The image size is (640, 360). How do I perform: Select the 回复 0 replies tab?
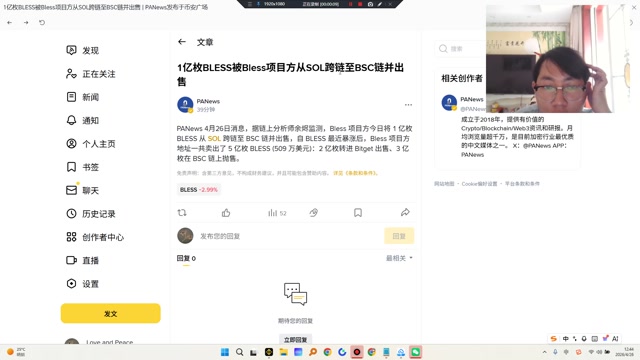186,258
